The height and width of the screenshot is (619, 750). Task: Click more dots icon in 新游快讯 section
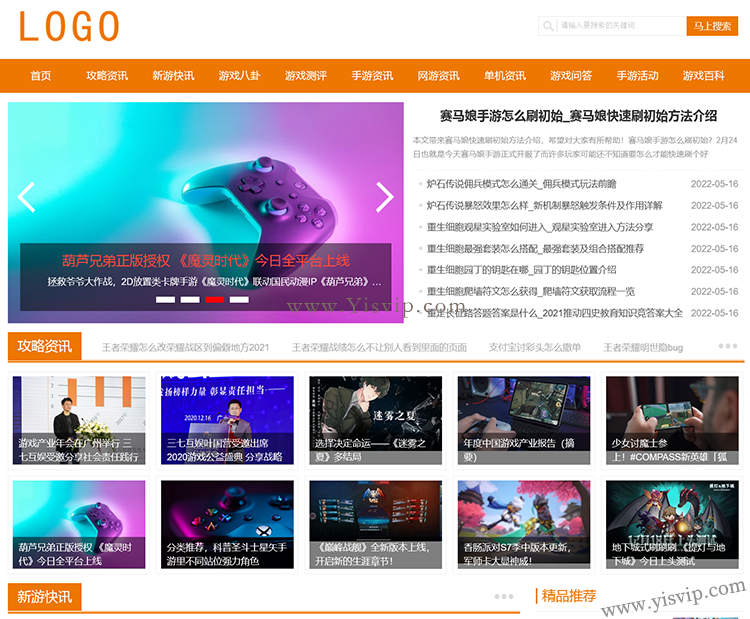tap(504, 597)
